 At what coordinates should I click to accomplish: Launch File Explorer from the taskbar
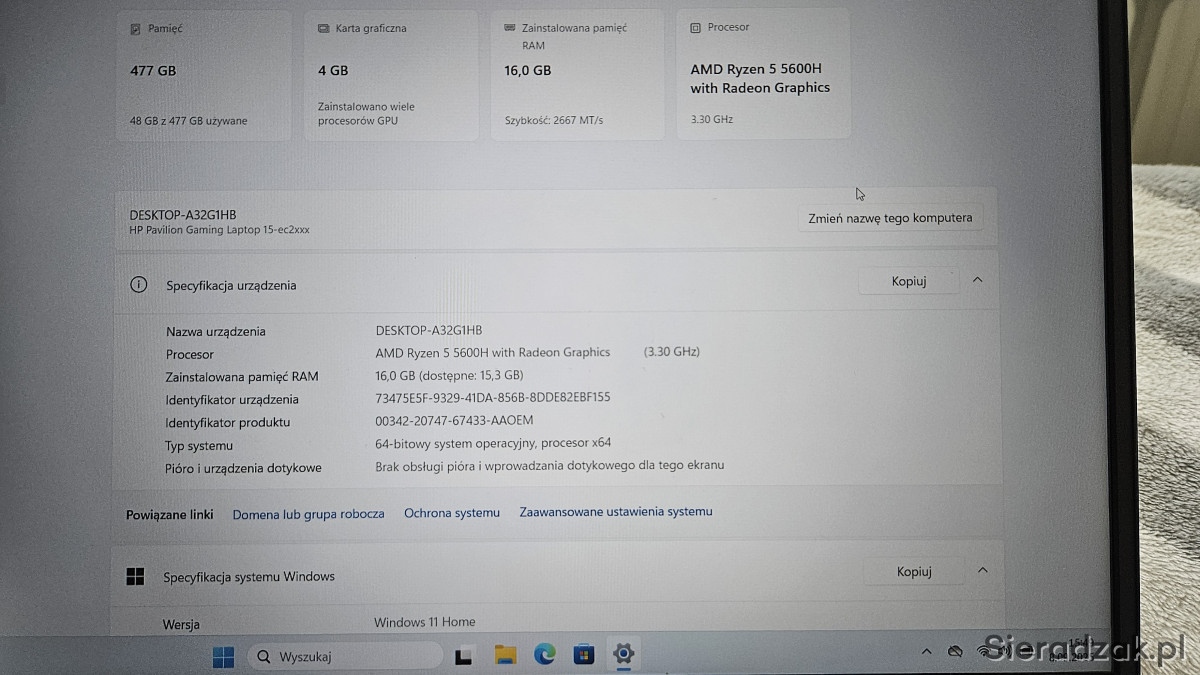point(505,656)
